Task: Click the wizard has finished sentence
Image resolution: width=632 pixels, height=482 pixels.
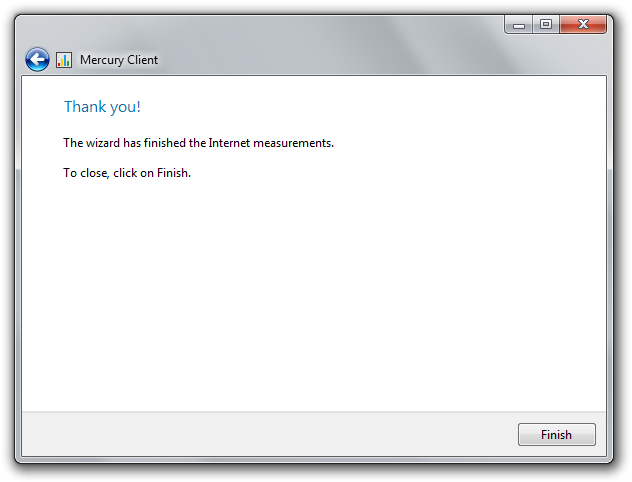Action: 198,143
